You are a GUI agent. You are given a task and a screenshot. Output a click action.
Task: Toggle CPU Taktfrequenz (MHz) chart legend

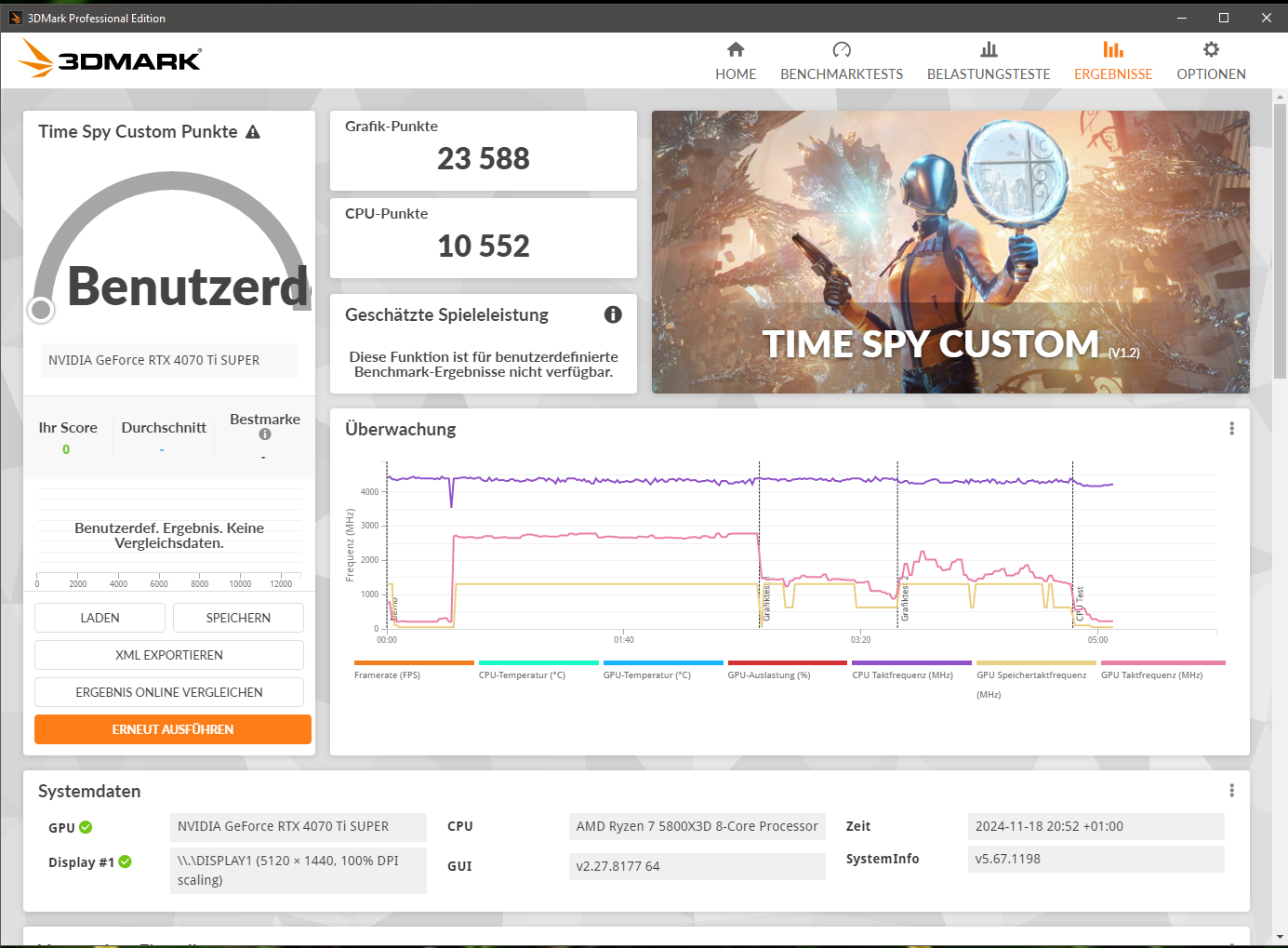(911, 670)
